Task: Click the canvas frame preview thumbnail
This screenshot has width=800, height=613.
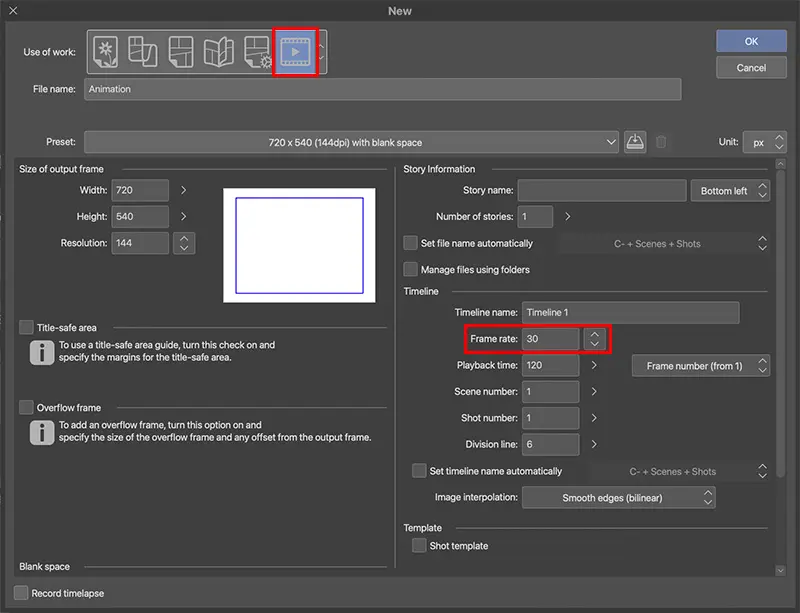Action: coord(299,245)
